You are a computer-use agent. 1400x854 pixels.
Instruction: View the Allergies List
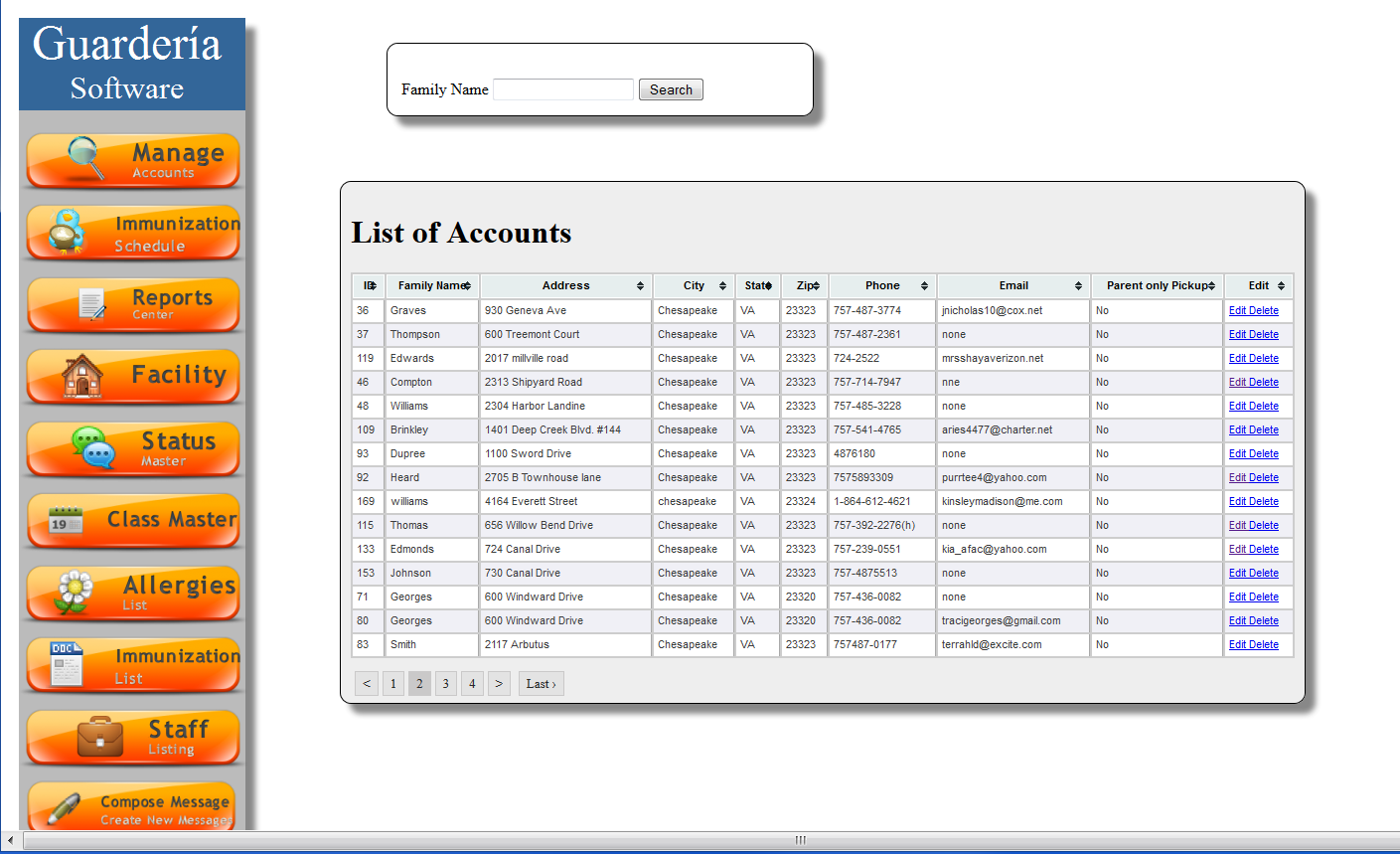tap(132, 593)
